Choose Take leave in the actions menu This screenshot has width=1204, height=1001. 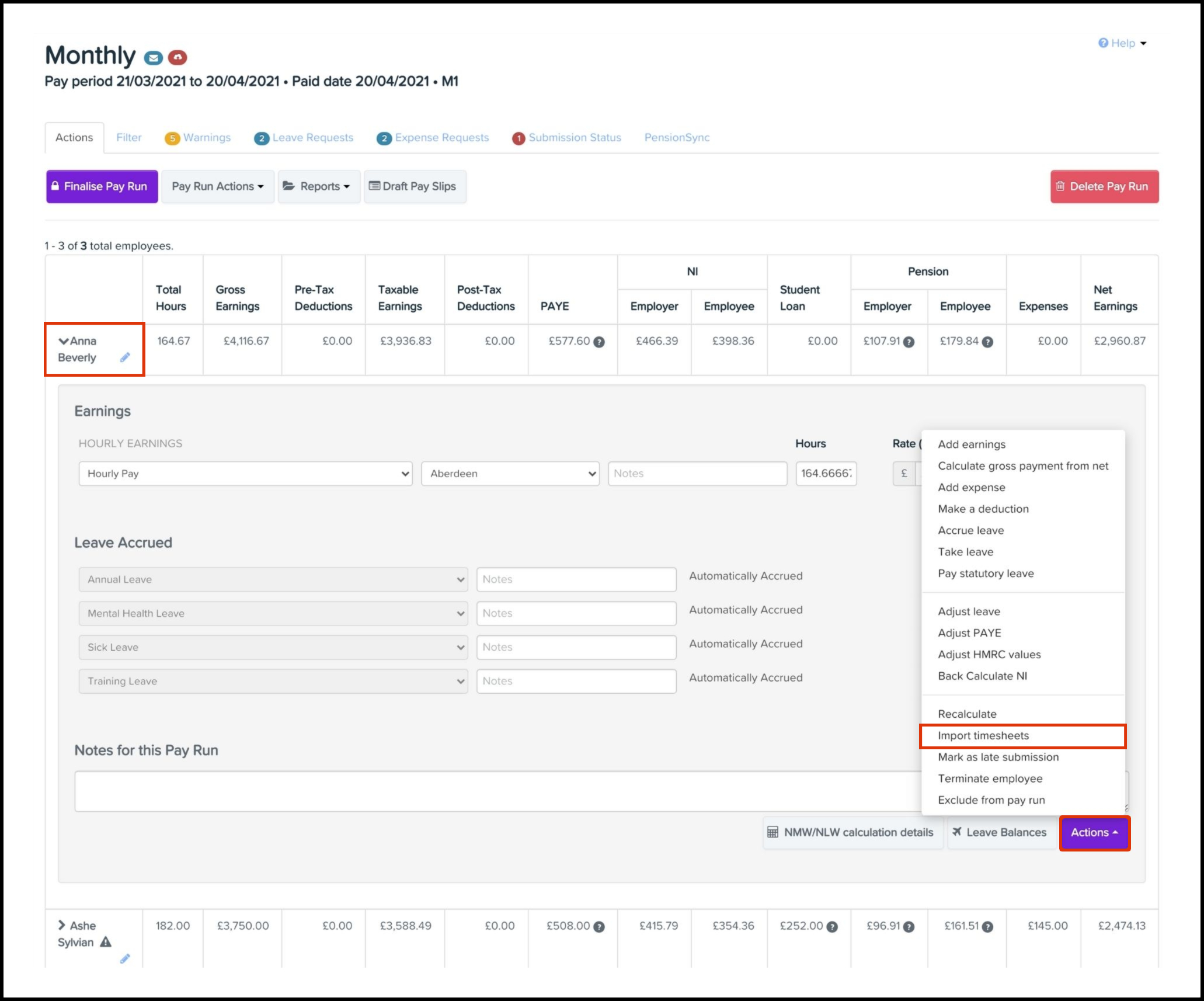[x=965, y=552]
